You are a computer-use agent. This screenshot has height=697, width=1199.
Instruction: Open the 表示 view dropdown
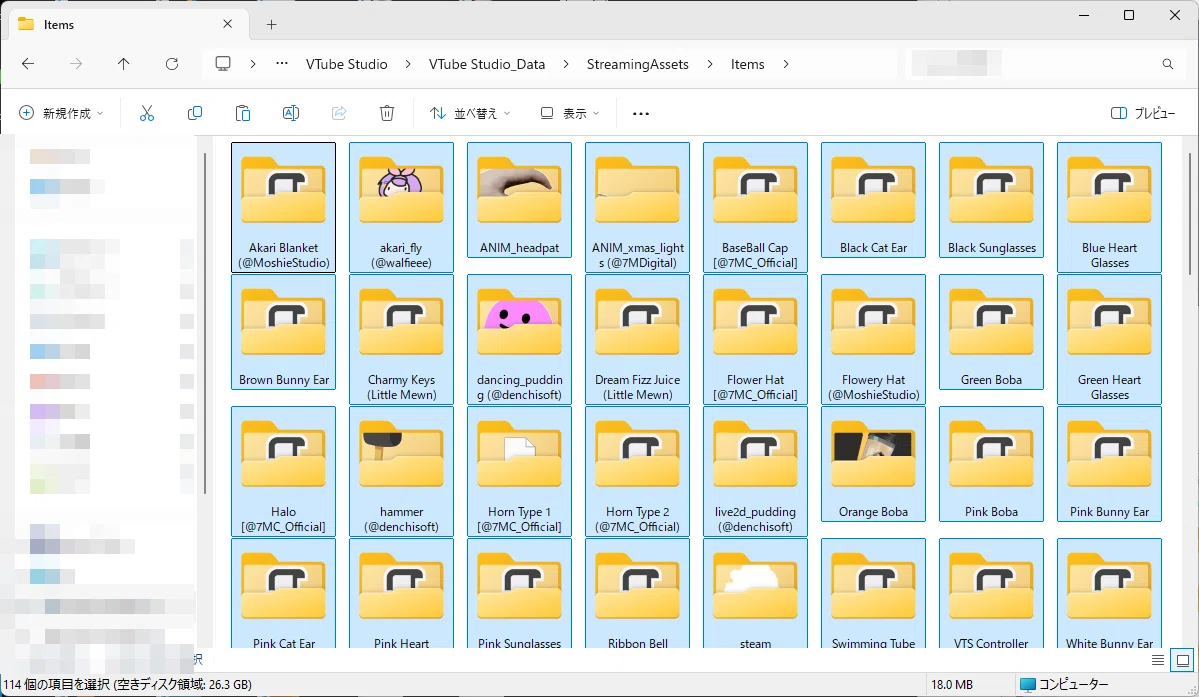[x=570, y=113]
